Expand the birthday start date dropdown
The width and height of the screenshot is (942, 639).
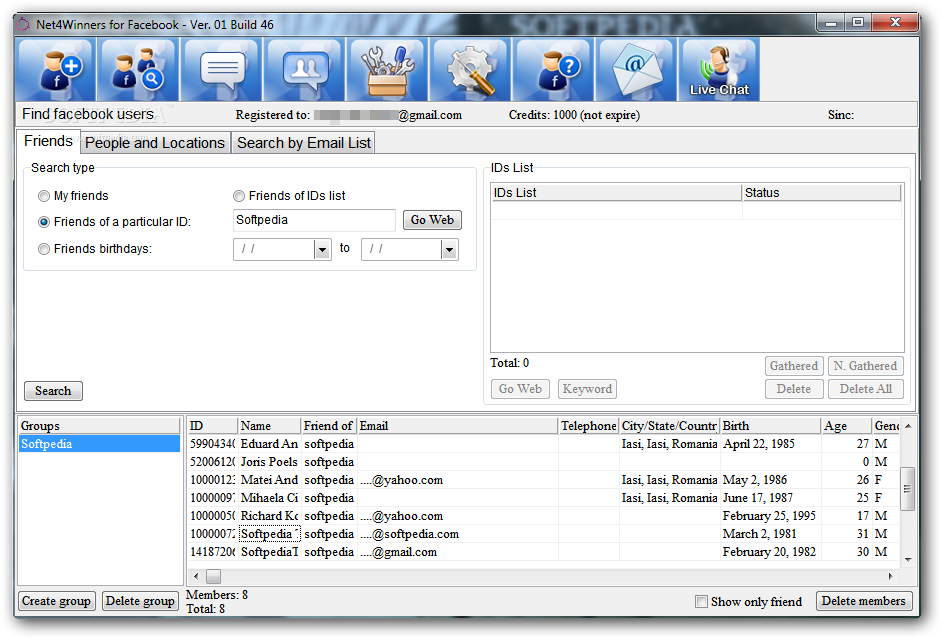point(323,249)
